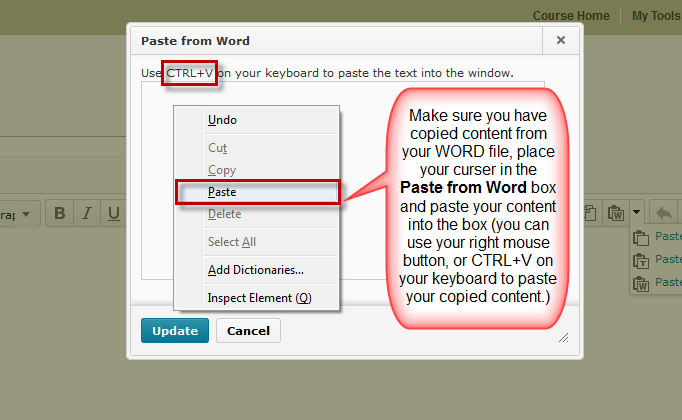
Task: Choose Paste from Word icon in dropdown list
Action: click(x=640, y=284)
